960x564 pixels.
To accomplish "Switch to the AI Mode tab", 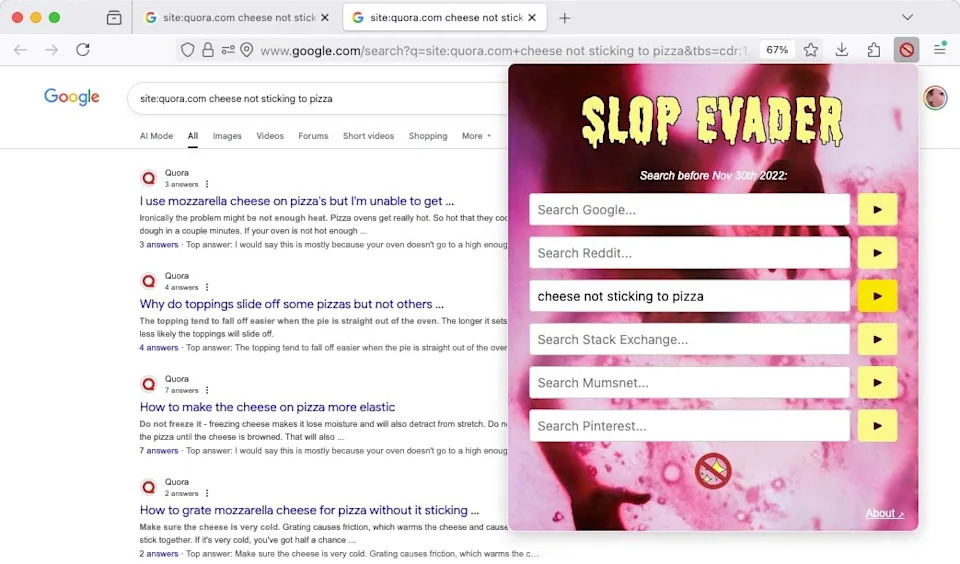I will pos(156,136).
